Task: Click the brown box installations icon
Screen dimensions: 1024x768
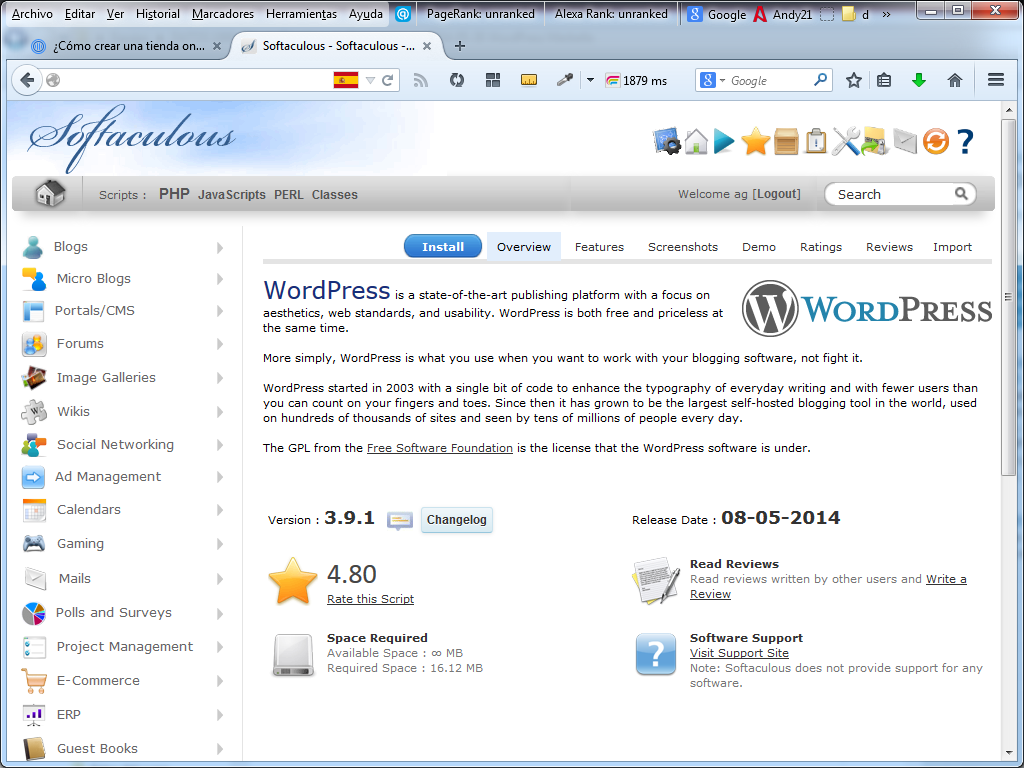Action: point(786,142)
